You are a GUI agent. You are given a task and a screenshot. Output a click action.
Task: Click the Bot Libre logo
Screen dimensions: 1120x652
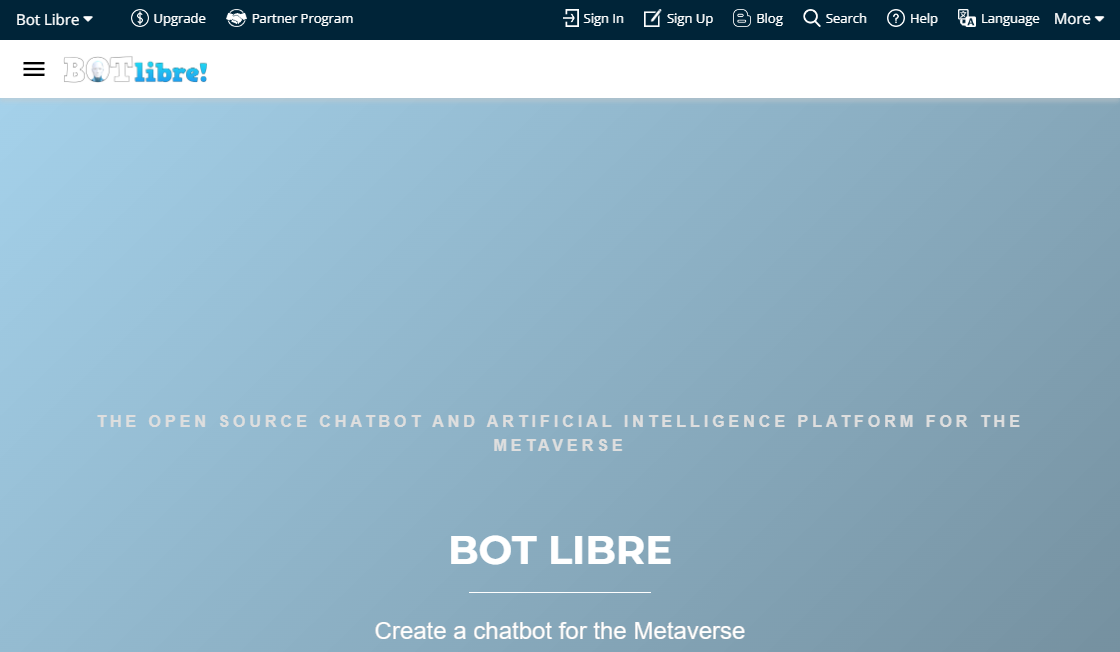[135, 69]
